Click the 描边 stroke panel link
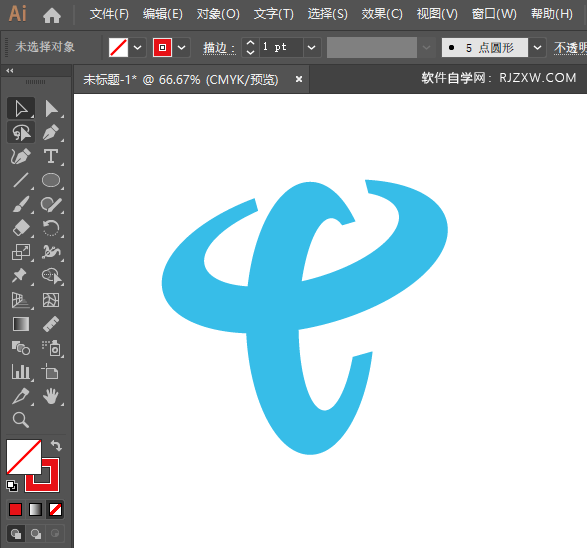This screenshot has height=548, width=587. tap(219, 48)
